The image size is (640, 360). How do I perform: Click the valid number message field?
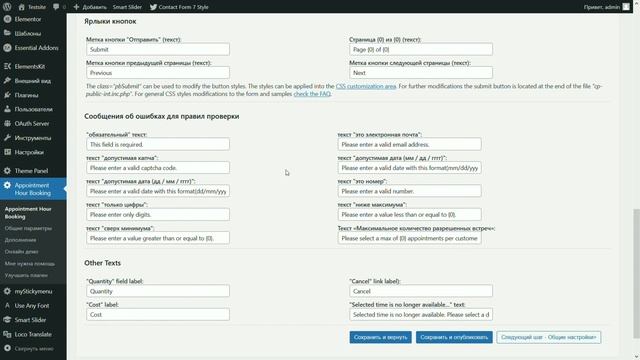[409, 191]
